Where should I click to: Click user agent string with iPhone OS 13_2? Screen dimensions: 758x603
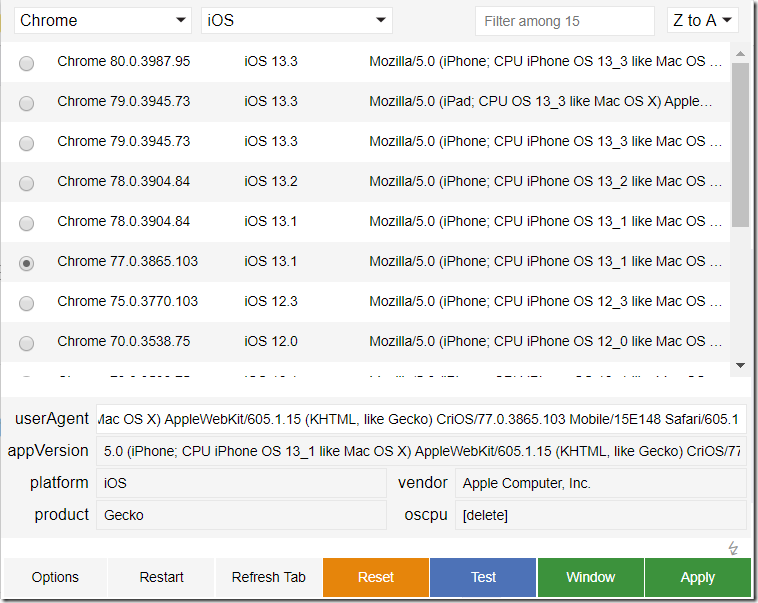tap(545, 181)
